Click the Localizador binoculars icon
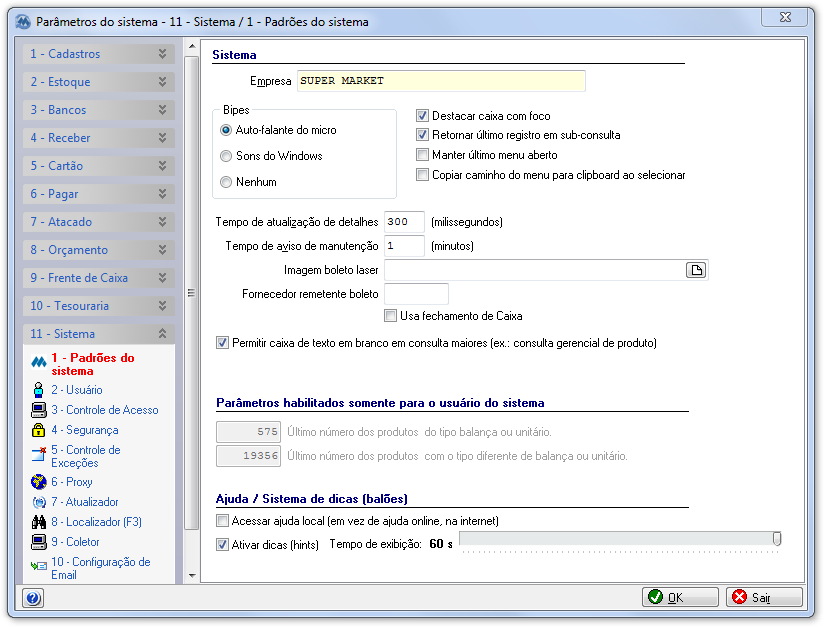Image resolution: width=825 pixels, height=627 pixels. [x=38, y=522]
